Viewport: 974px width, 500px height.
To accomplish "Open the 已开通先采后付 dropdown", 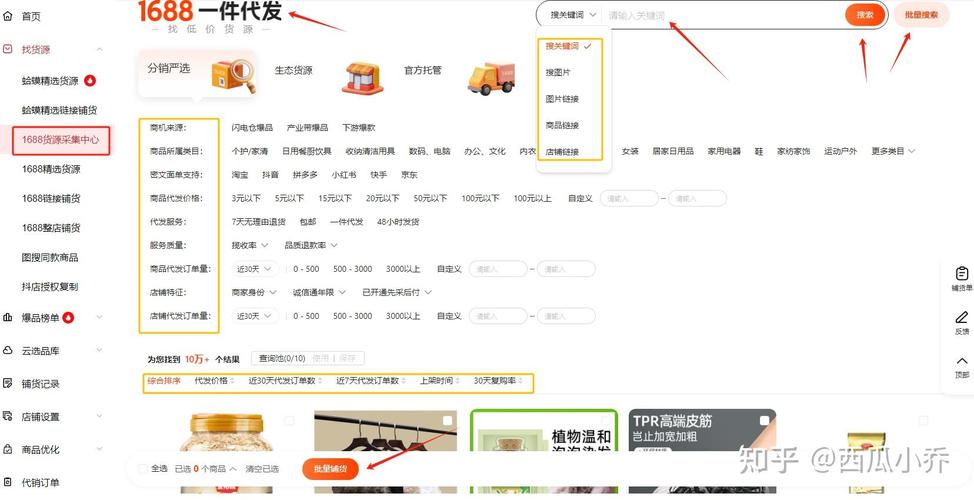I will tap(397, 292).
